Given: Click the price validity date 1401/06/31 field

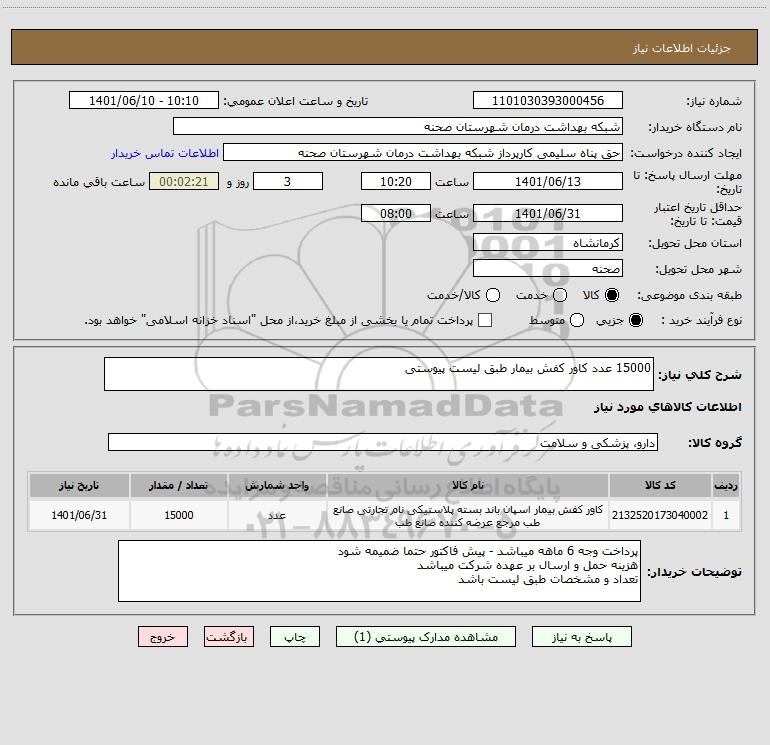Looking at the screenshot, I should (548, 213).
